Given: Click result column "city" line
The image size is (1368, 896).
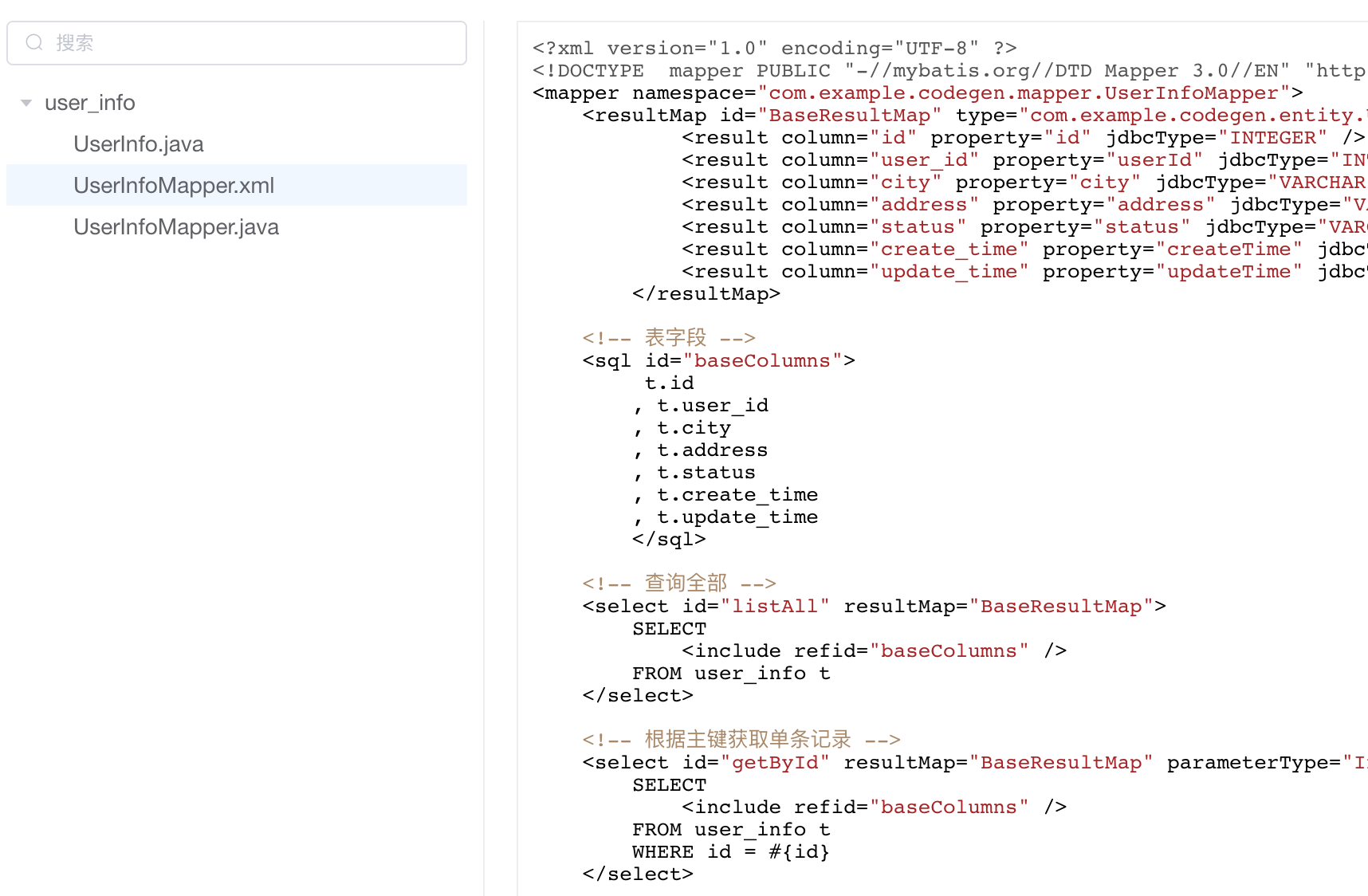Looking at the screenshot, I should click(x=1024, y=183).
